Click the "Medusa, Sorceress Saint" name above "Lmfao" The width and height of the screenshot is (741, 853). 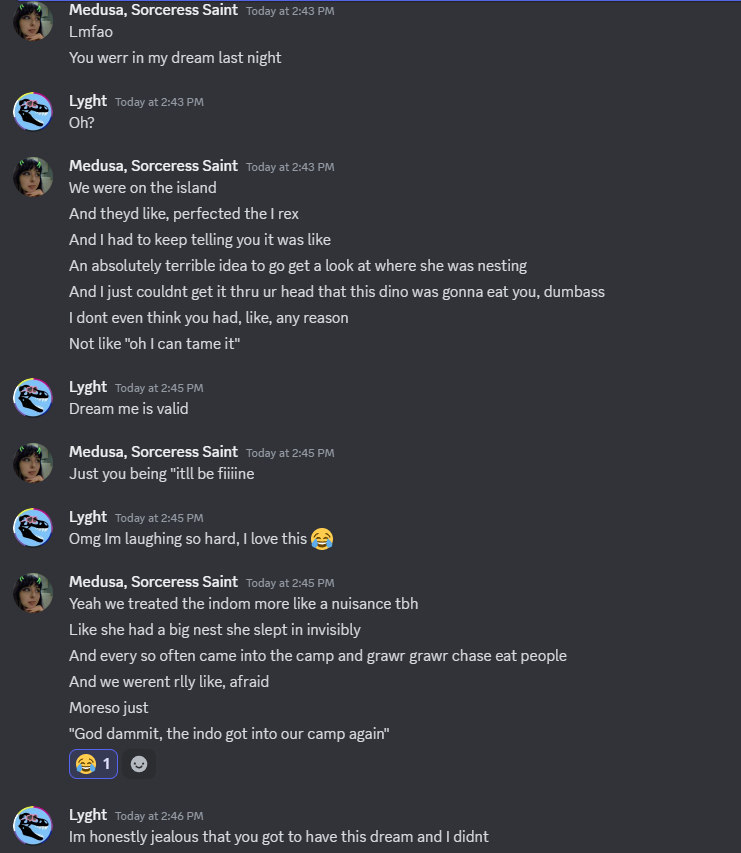pyautogui.click(x=153, y=10)
